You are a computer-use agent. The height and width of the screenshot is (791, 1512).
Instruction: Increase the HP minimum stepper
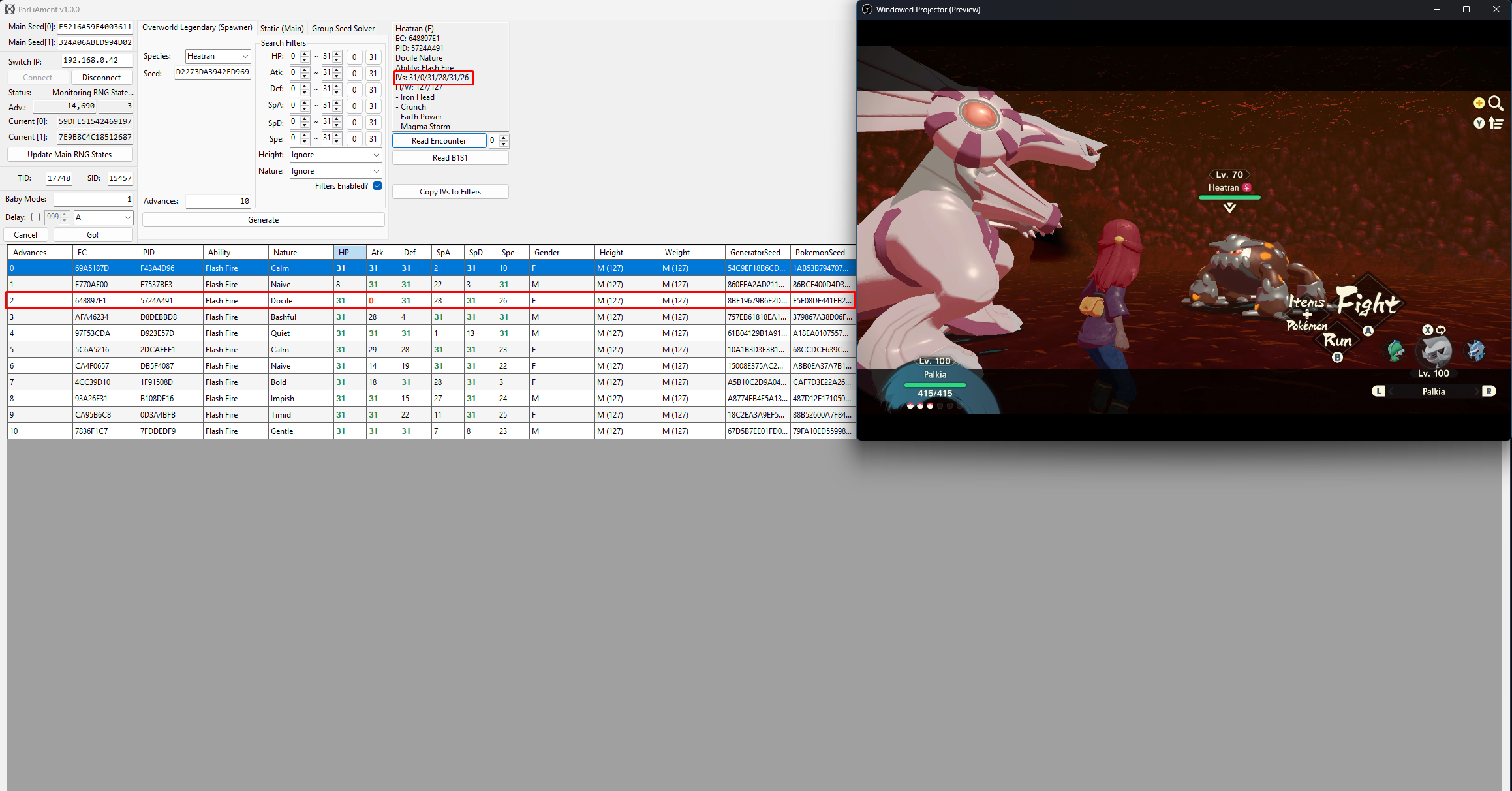(x=305, y=54)
